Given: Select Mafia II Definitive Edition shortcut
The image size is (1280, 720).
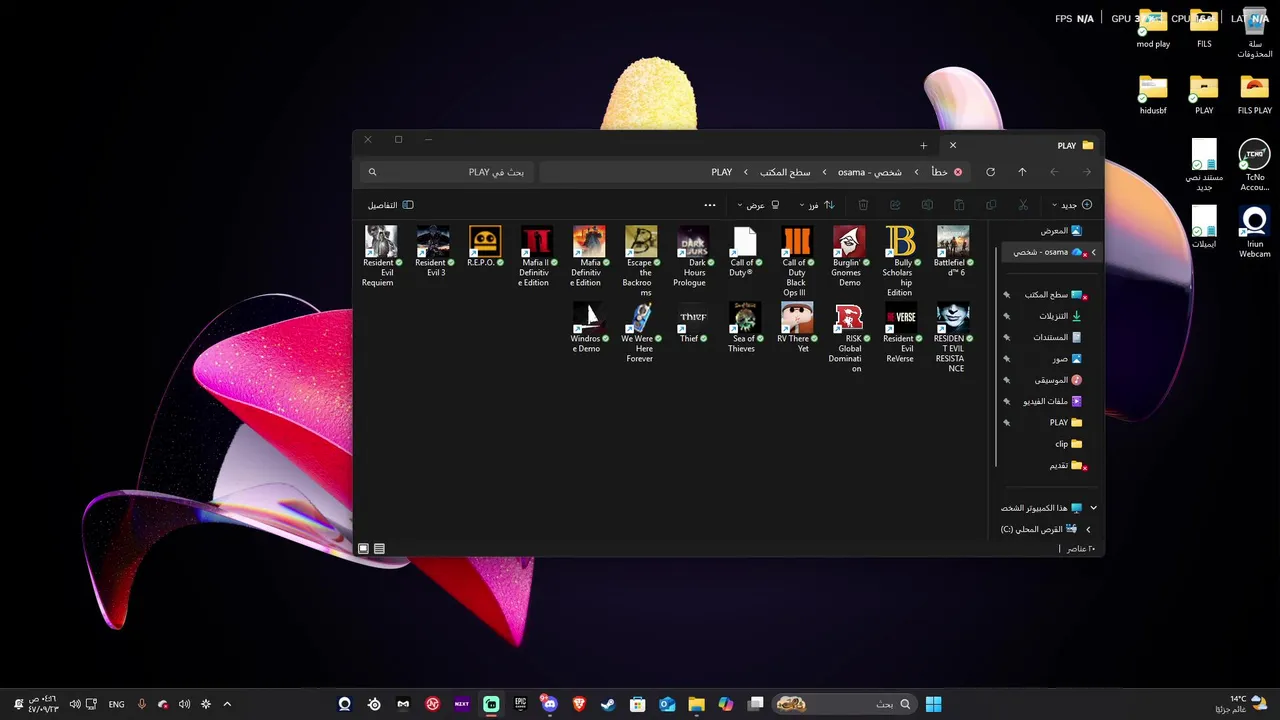Looking at the screenshot, I should [537, 255].
